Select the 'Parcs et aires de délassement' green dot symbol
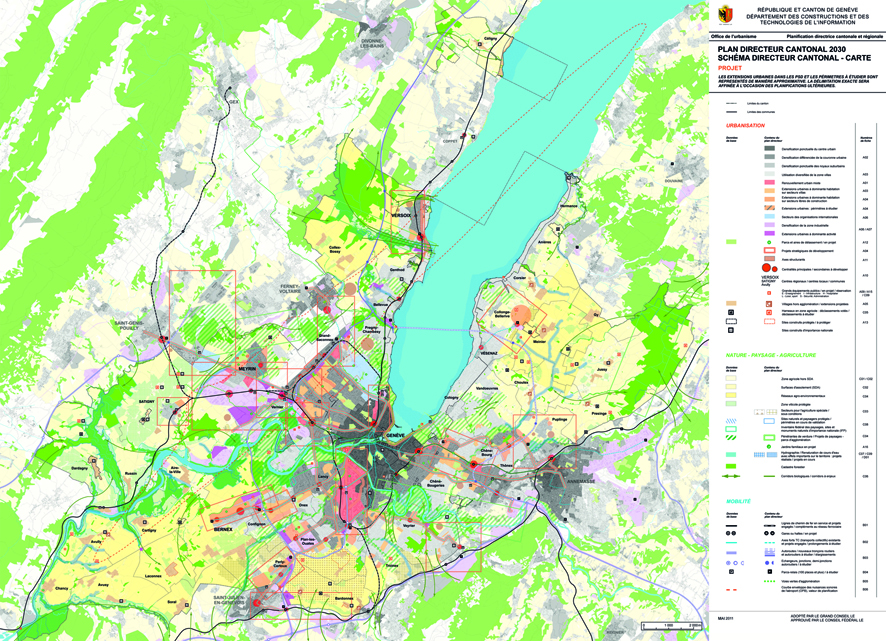This screenshot has height=641, width=886. tap(768, 242)
